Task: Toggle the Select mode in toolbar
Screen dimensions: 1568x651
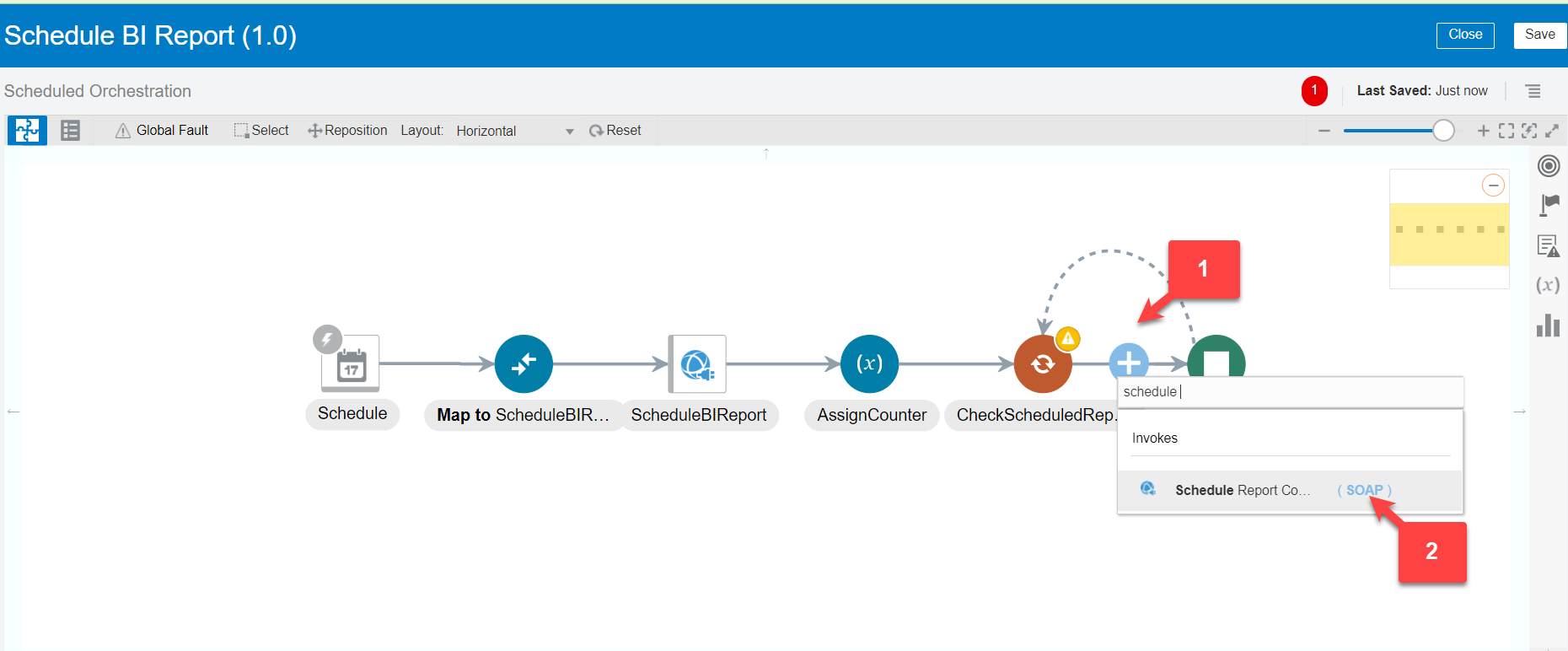Action: [261, 131]
